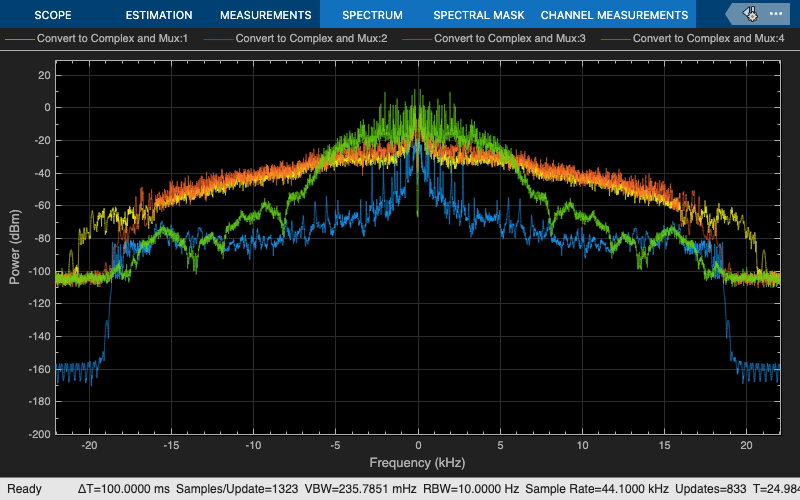This screenshot has height=500, width=800.
Task: Toggle legend entry Convert to Complex and Mux:4
Action: click(x=708, y=39)
